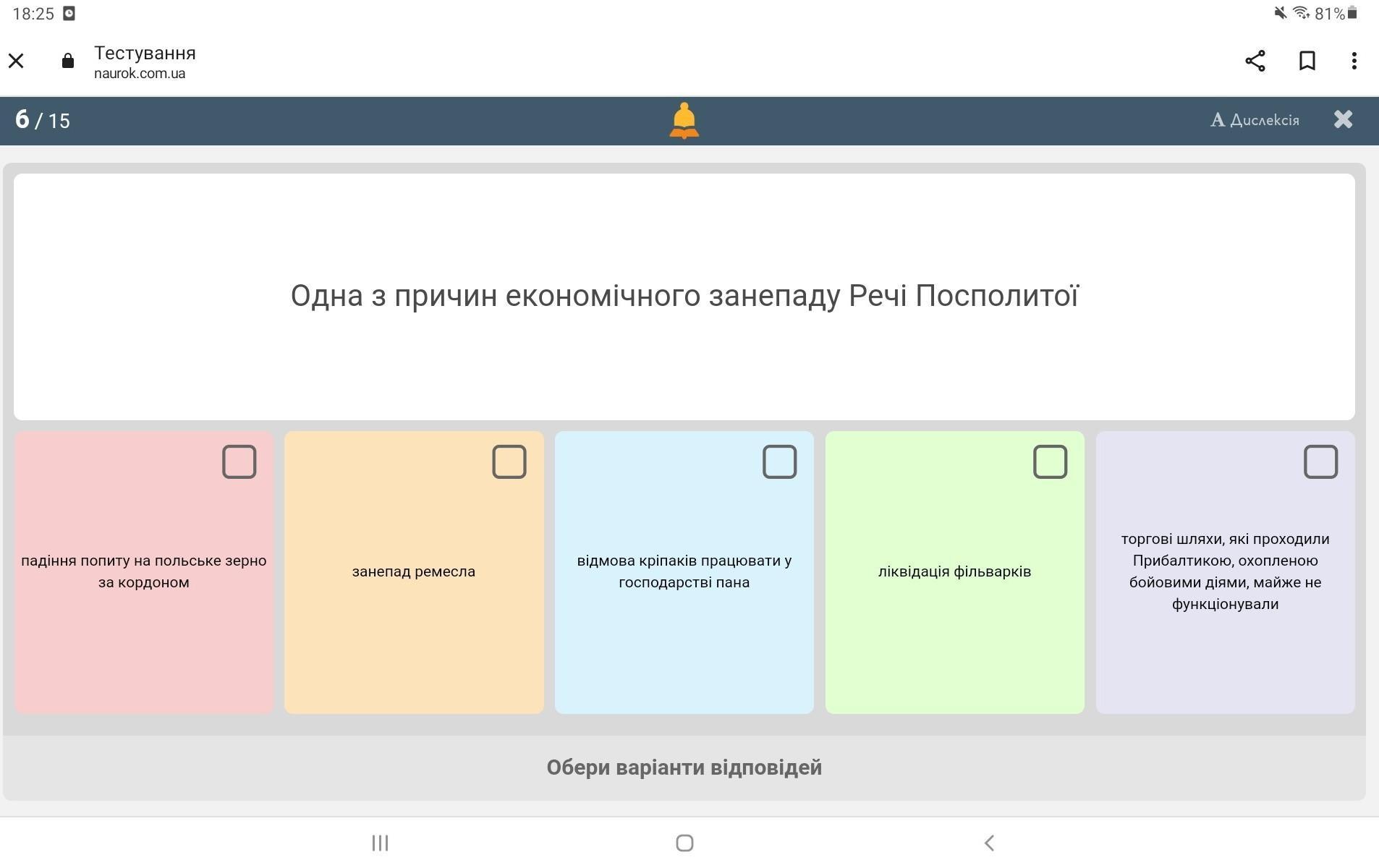Tap the Android back button
Viewport: 1379px width, 868px height.
pyautogui.click(x=989, y=843)
